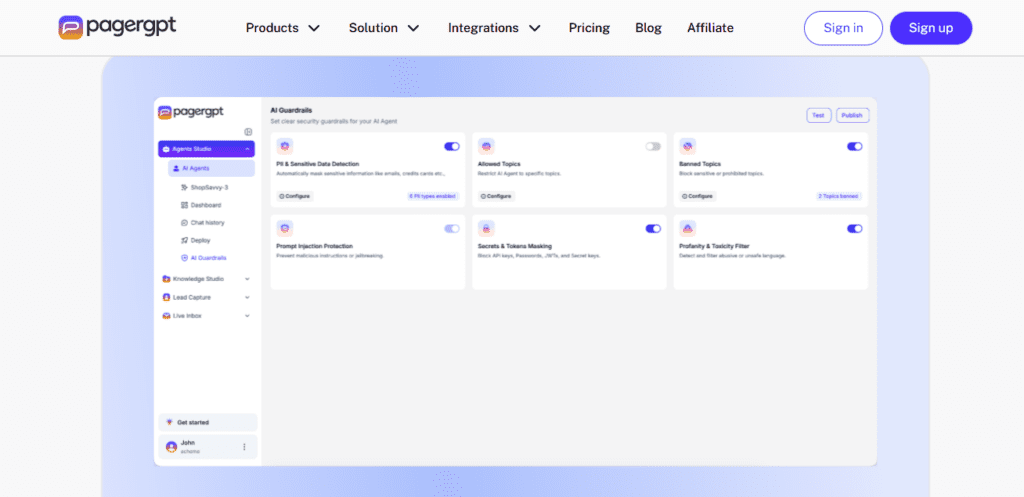Click the Allowed Topics card icon

(x=486, y=146)
